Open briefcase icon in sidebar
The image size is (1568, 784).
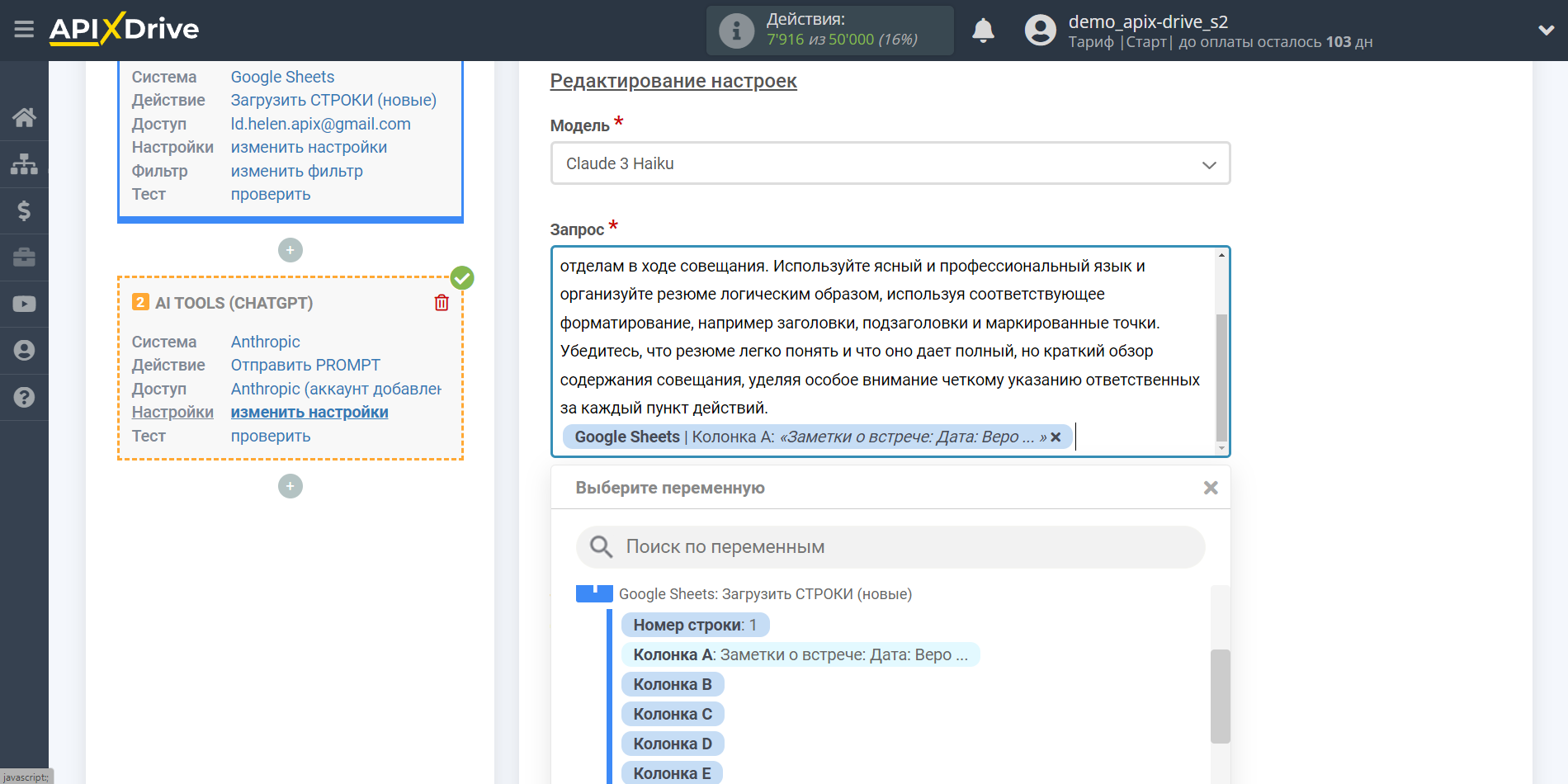[24, 257]
